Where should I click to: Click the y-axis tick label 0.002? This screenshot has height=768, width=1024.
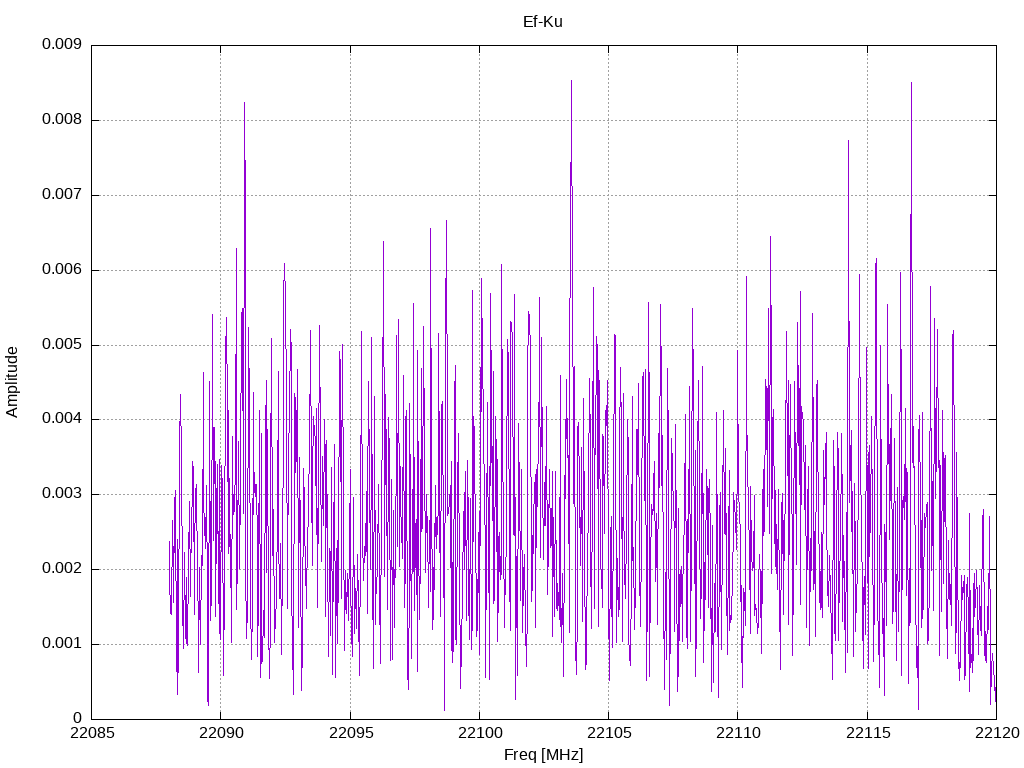click(x=62, y=569)
